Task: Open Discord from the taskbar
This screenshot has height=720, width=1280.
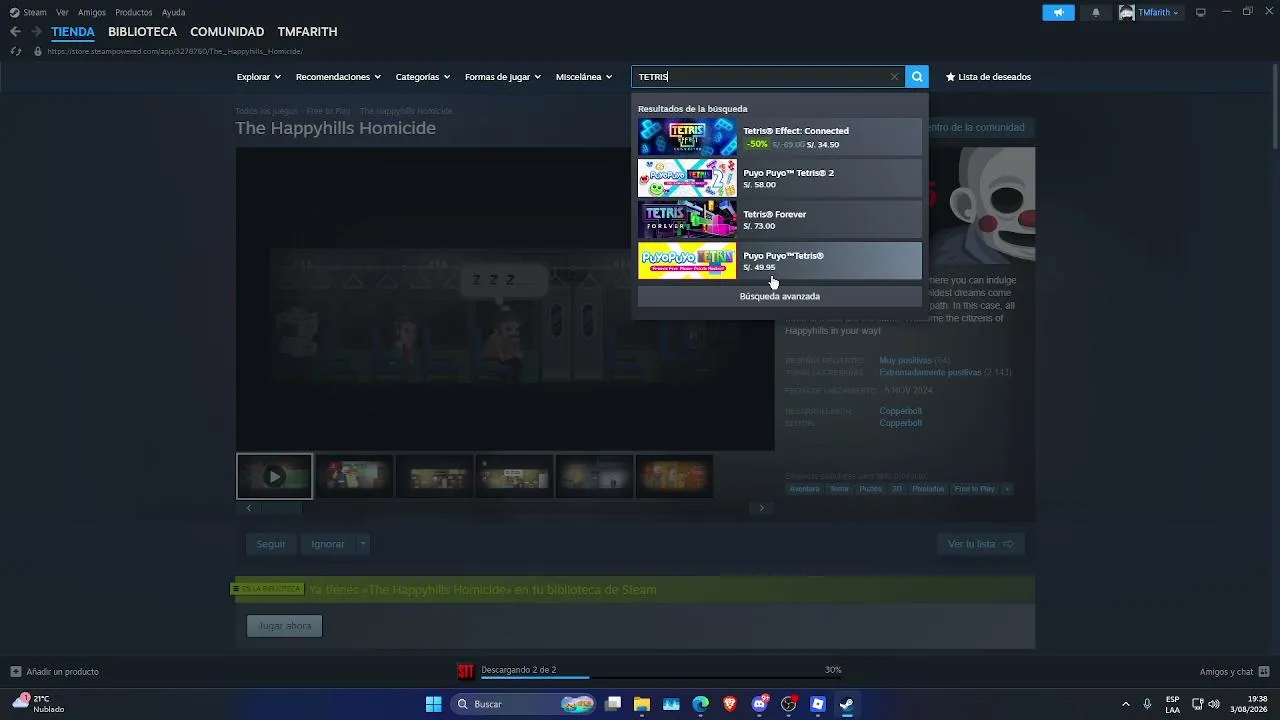Action: (759, 704)
